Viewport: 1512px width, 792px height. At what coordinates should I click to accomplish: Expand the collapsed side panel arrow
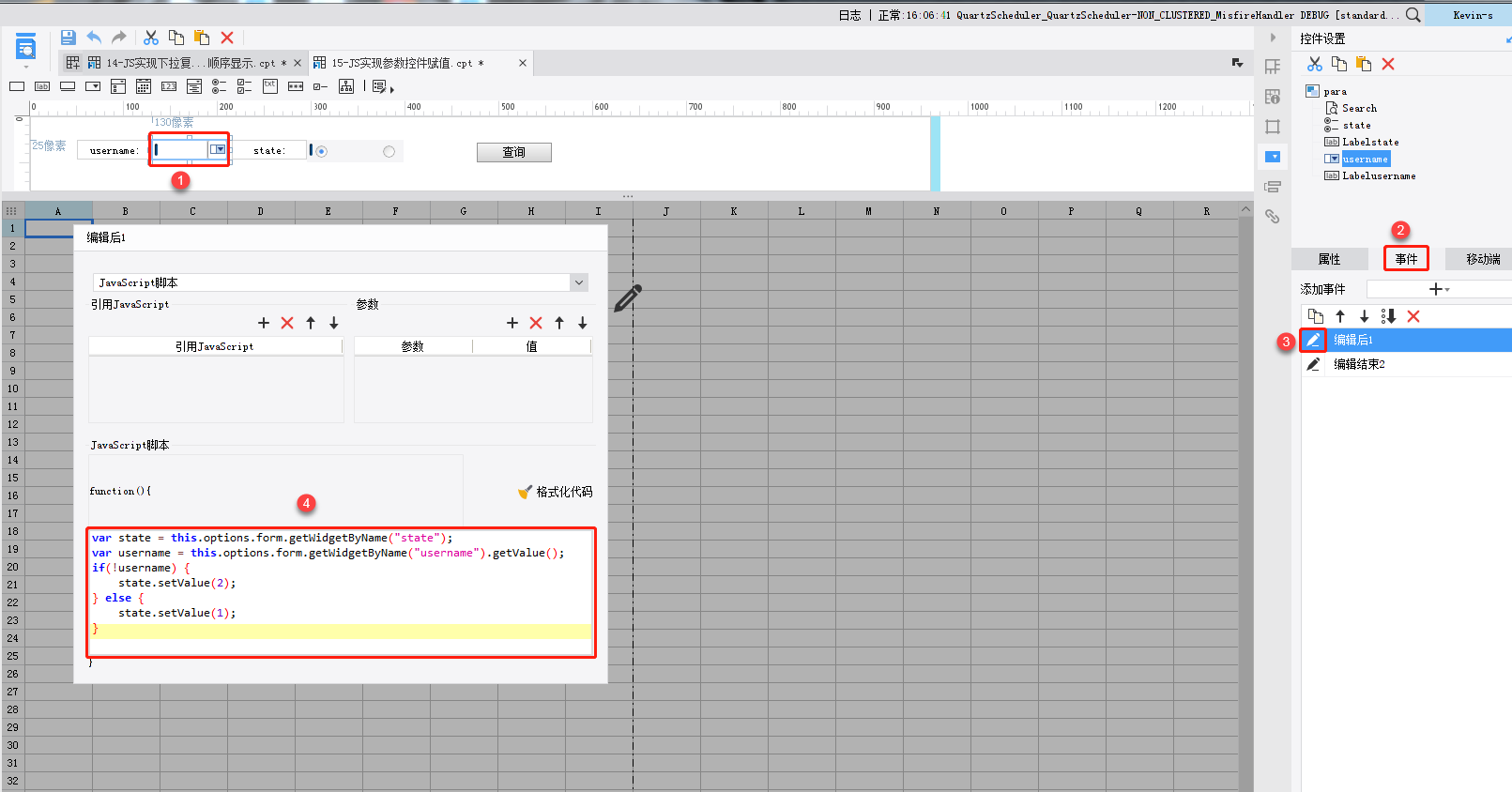click(x=1273, y=38)
